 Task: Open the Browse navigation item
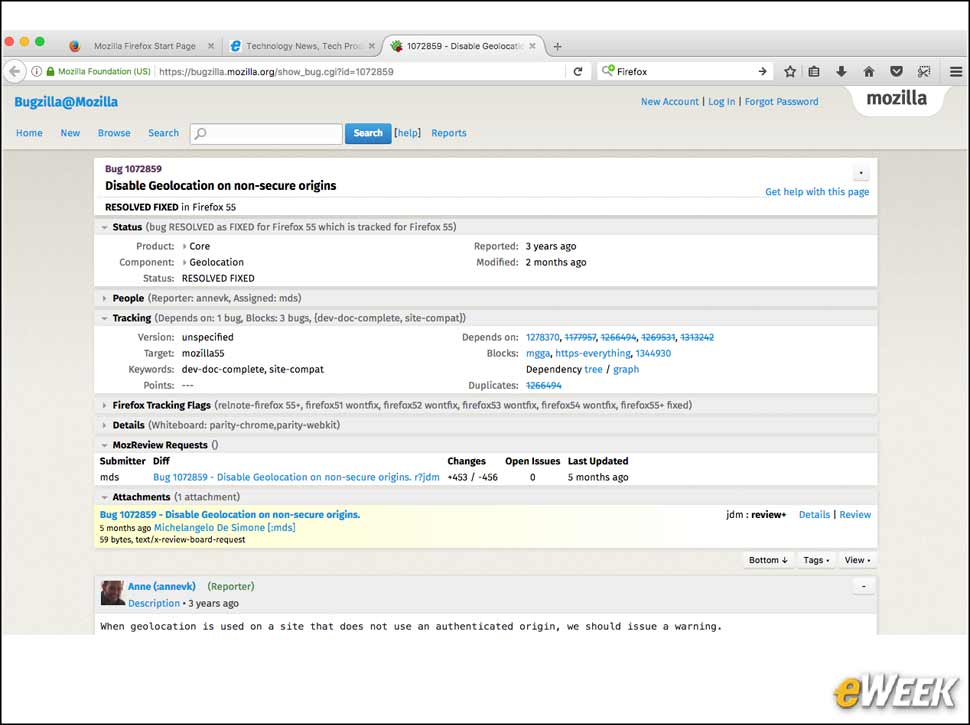pyautogui.click(x=114, y=133)
